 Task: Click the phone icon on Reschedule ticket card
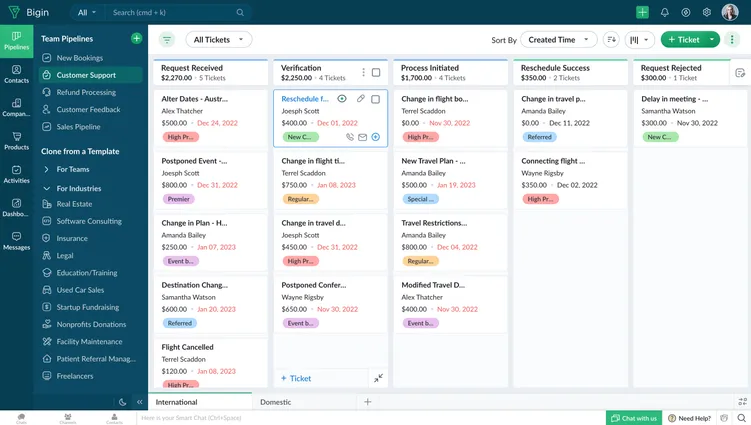click(x=349, y=137)
